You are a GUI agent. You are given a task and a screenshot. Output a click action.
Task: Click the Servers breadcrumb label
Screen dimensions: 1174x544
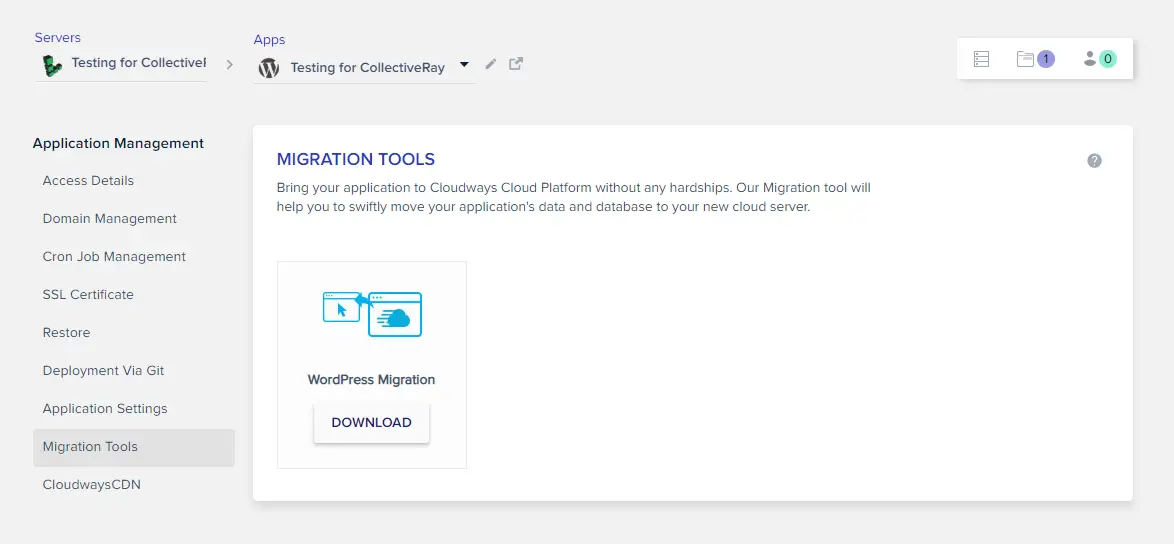tap(58, 37)
